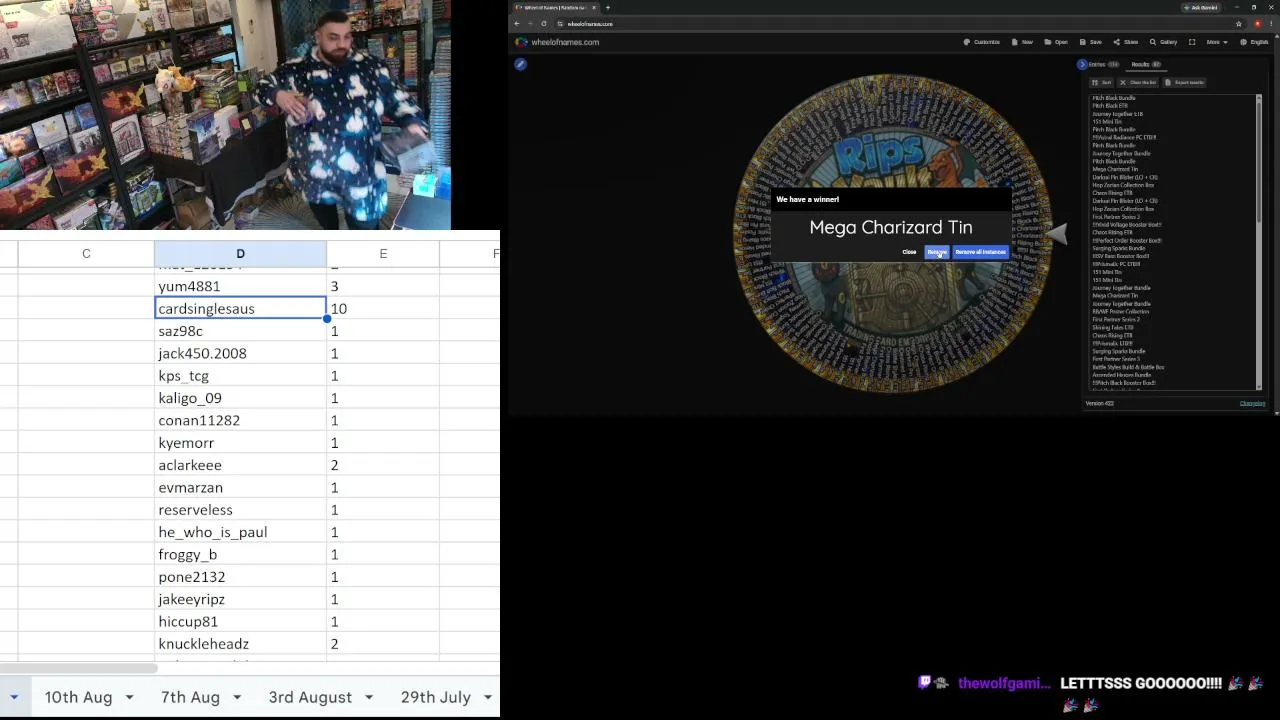Switch to the Entries tab
1280x720 pixels.
click(1103, 64)
